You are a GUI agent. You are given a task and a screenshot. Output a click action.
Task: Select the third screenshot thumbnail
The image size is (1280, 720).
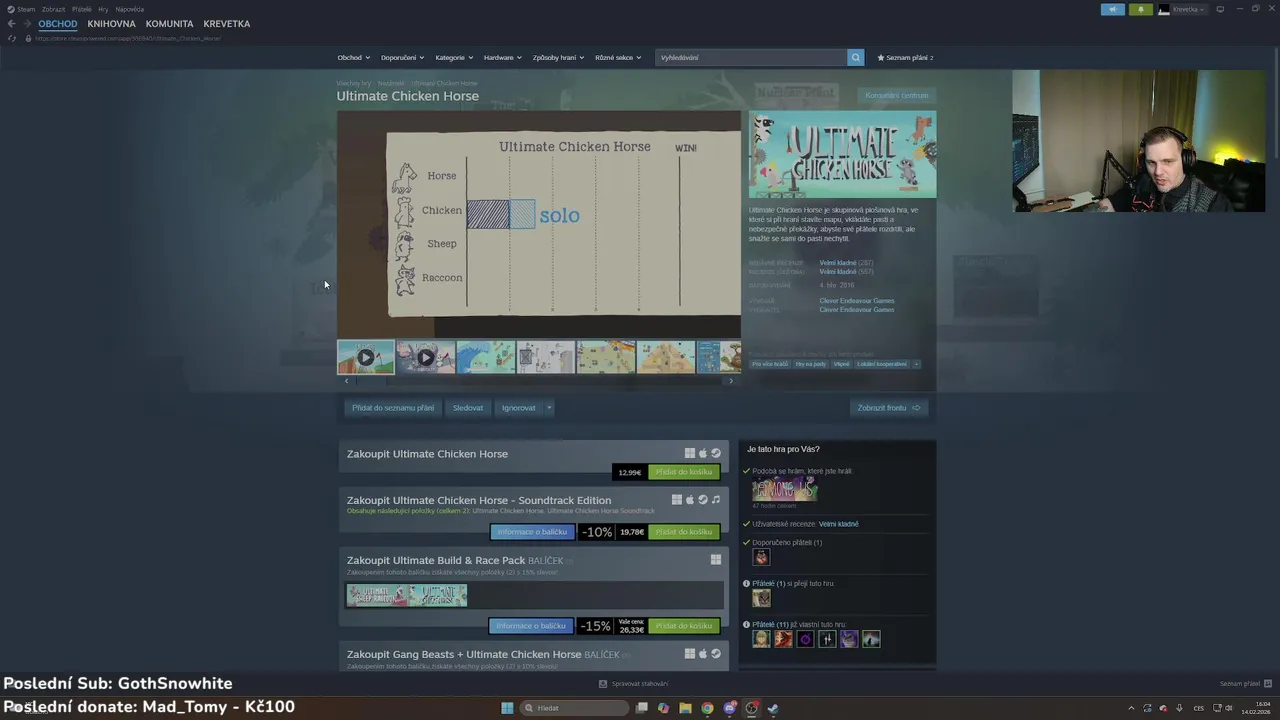tap(486, 357)
